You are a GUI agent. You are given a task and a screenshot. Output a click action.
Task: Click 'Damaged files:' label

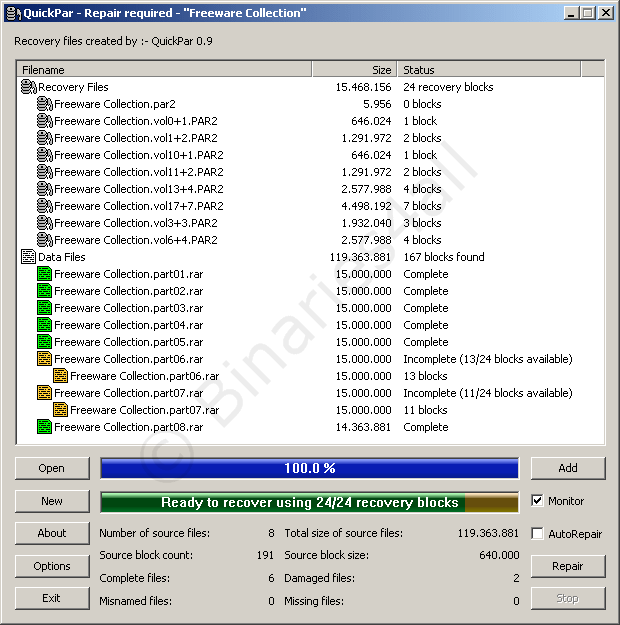[319, 578]
